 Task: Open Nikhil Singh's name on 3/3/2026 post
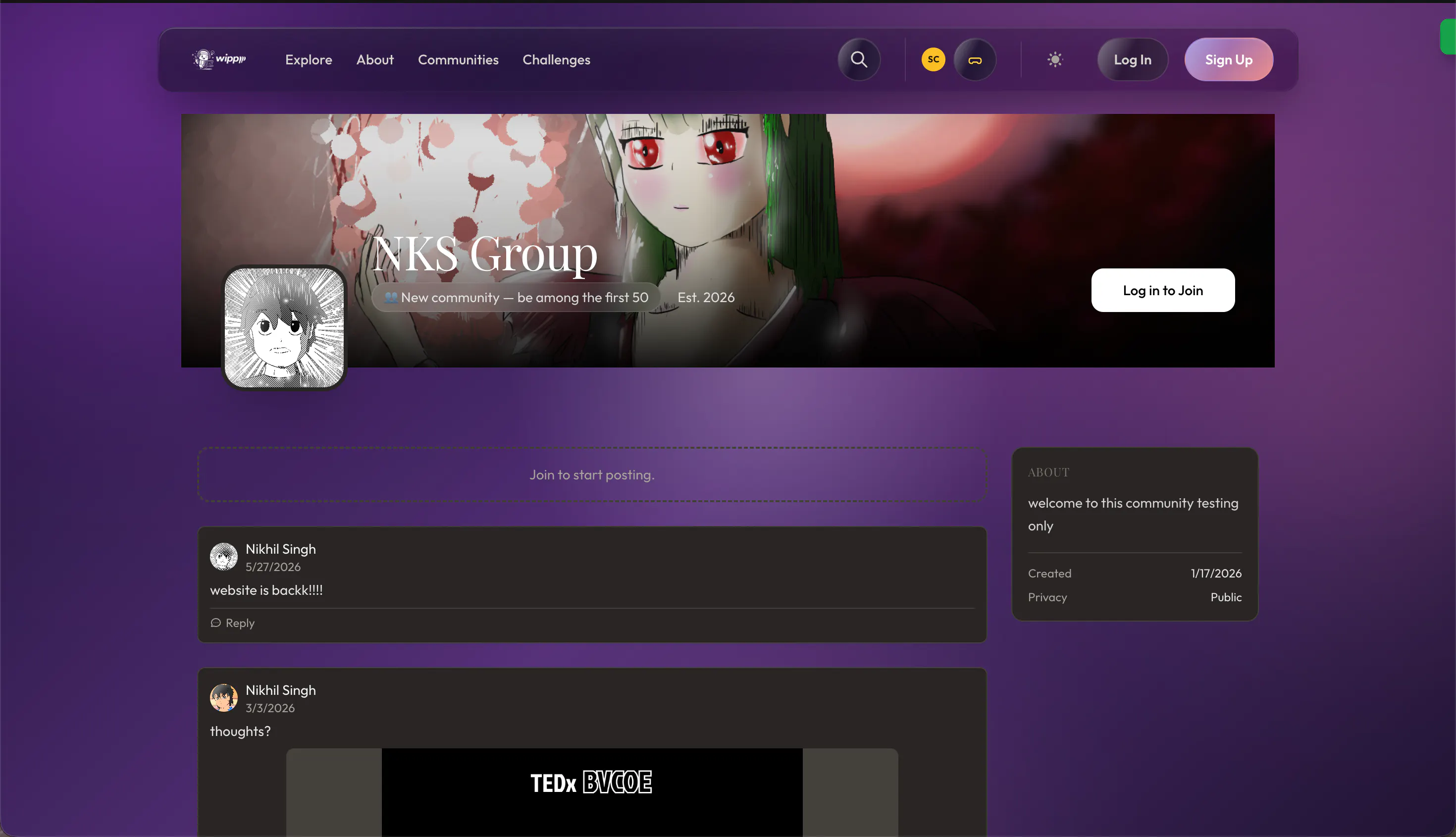click(280, 690)
